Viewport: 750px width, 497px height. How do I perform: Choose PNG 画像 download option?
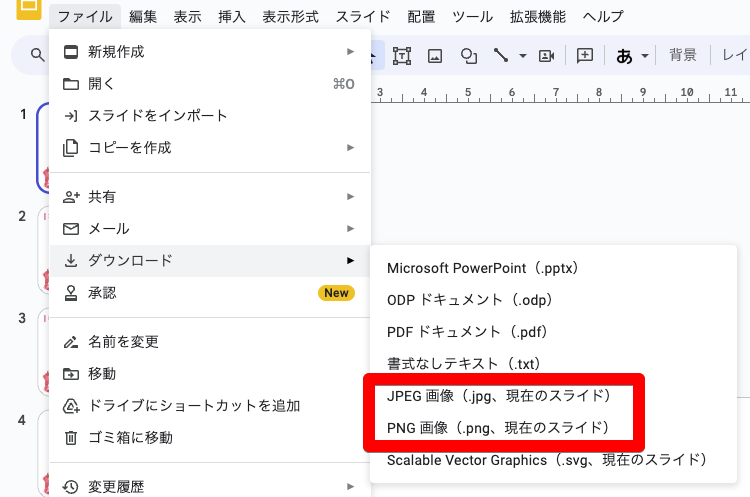click(x=497, y=428)
